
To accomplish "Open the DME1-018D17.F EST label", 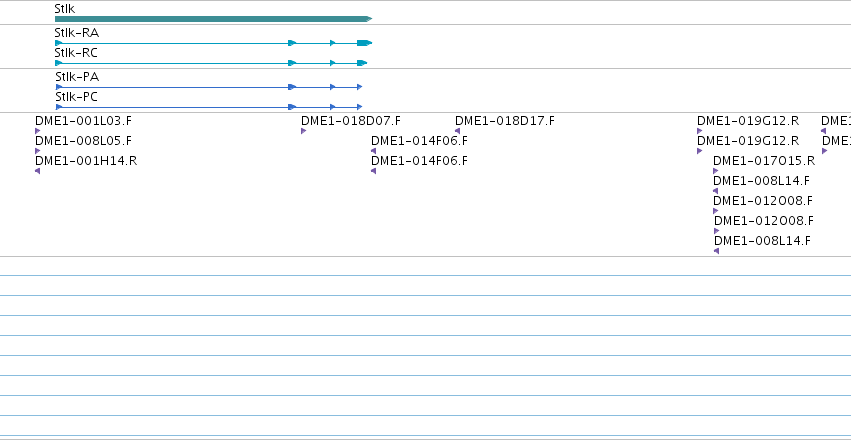I will [505, 121].
